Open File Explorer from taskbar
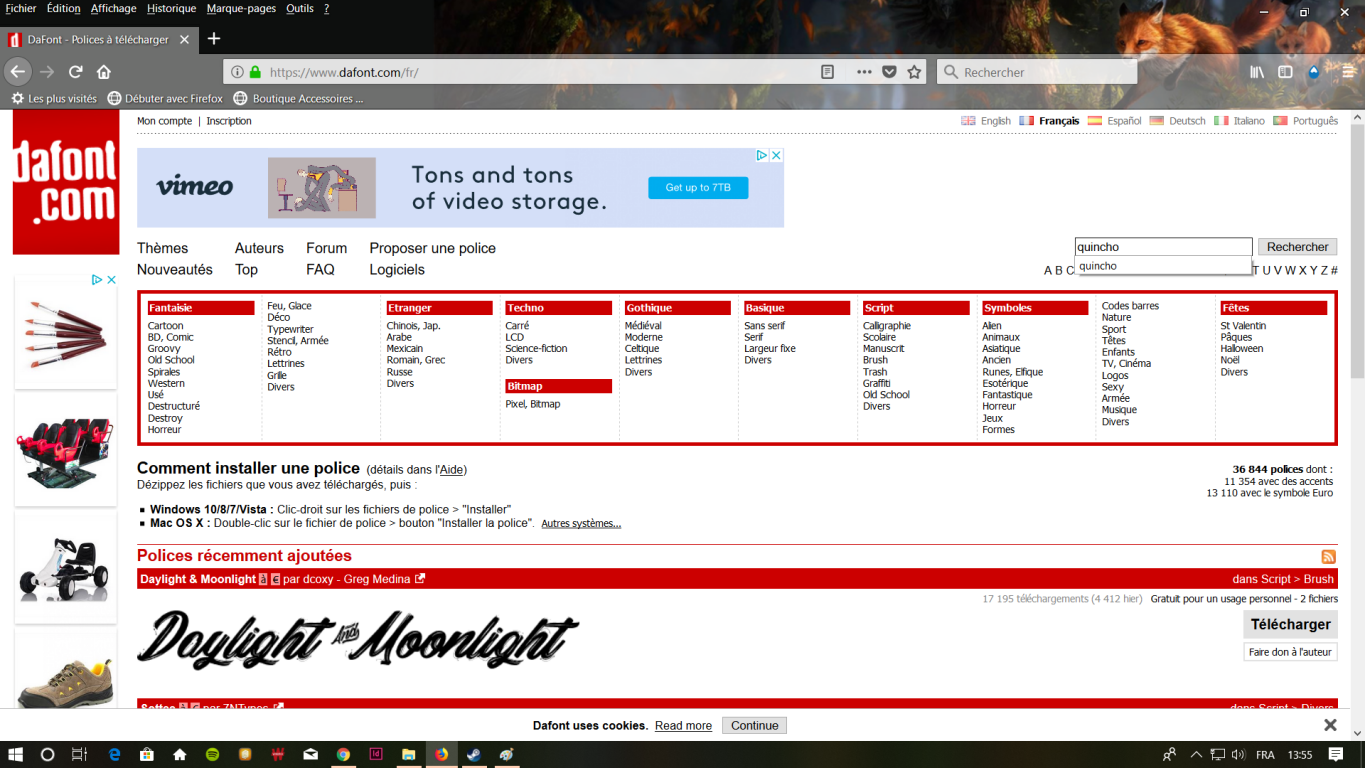 tap(408, 754)
